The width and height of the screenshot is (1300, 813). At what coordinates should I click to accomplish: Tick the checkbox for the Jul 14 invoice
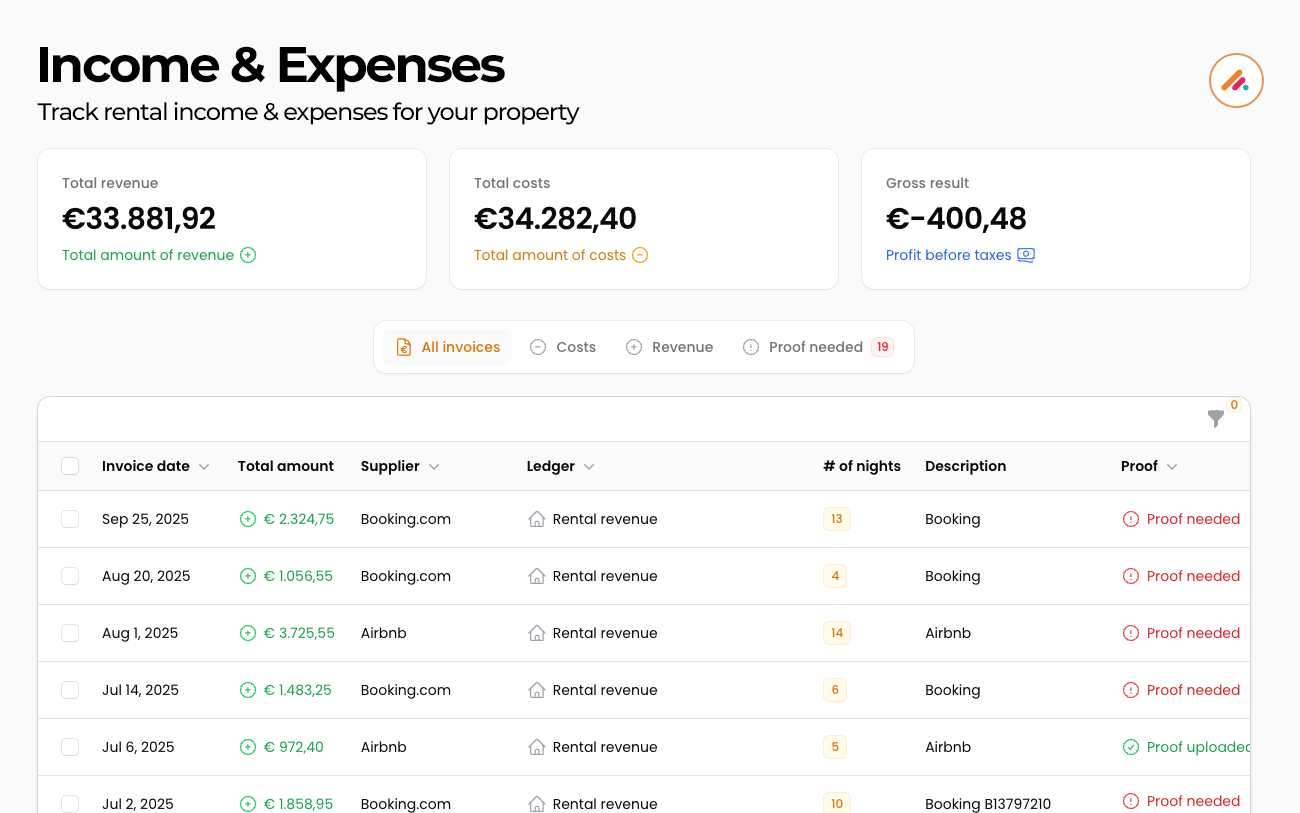tap(70, 690)
